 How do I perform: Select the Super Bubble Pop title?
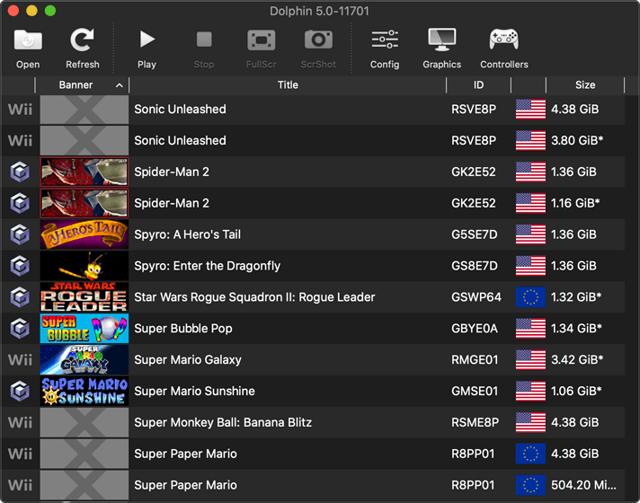point(183,329)
